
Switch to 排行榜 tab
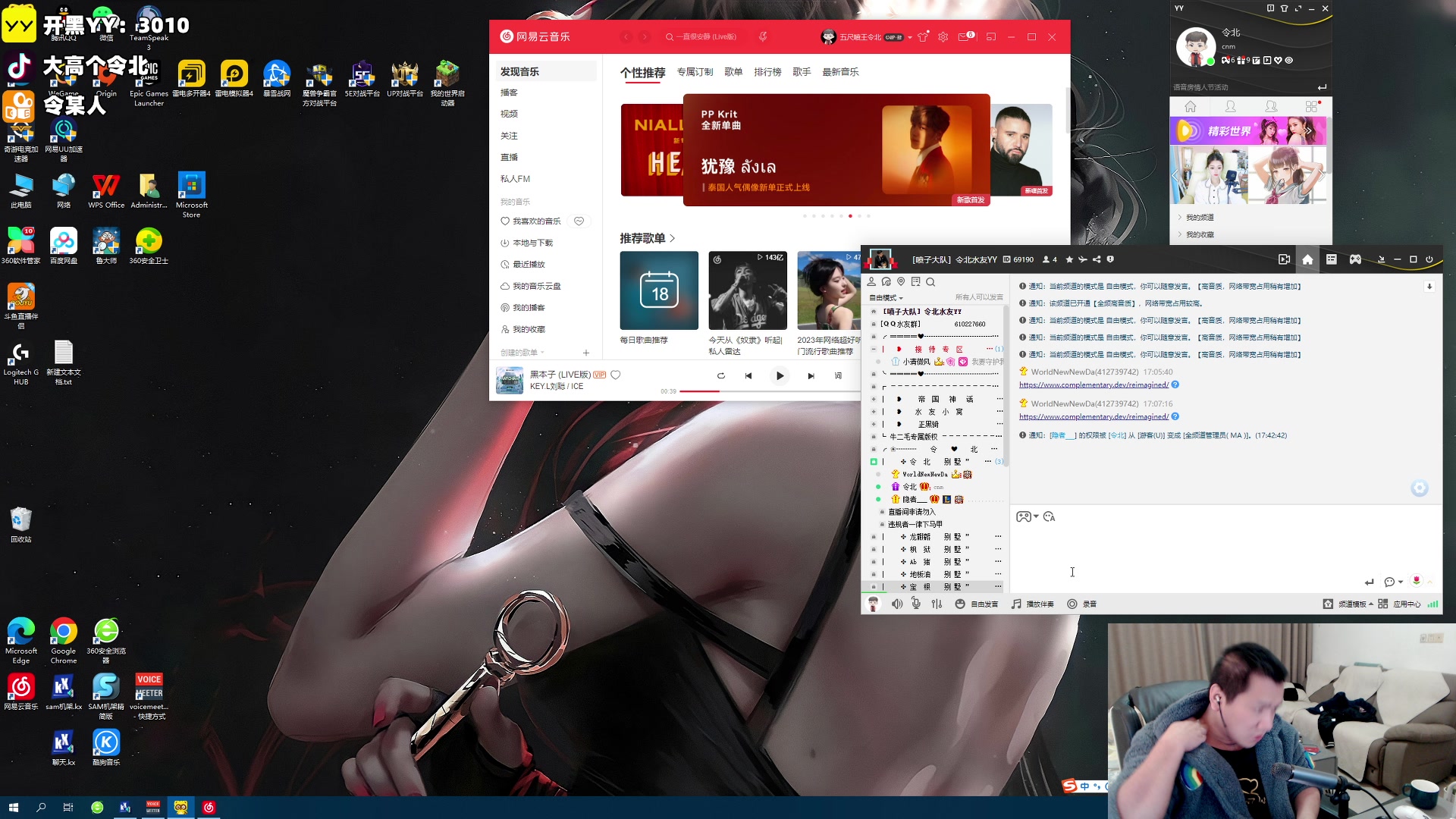(x=767, y=72)
